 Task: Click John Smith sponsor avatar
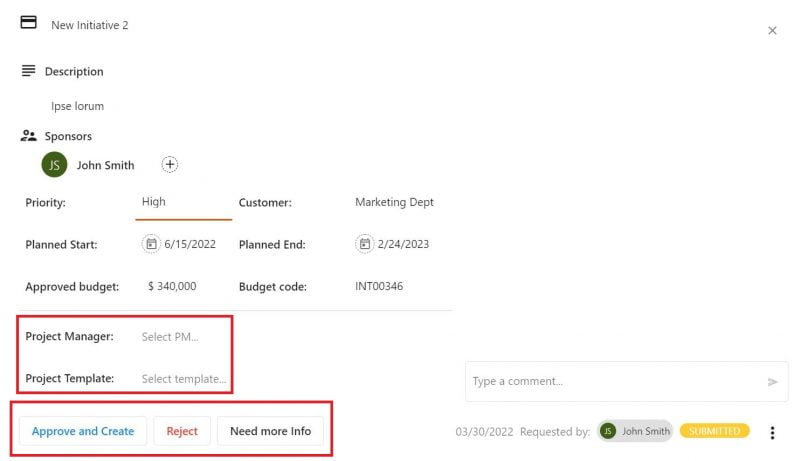(x=54, y=165)
